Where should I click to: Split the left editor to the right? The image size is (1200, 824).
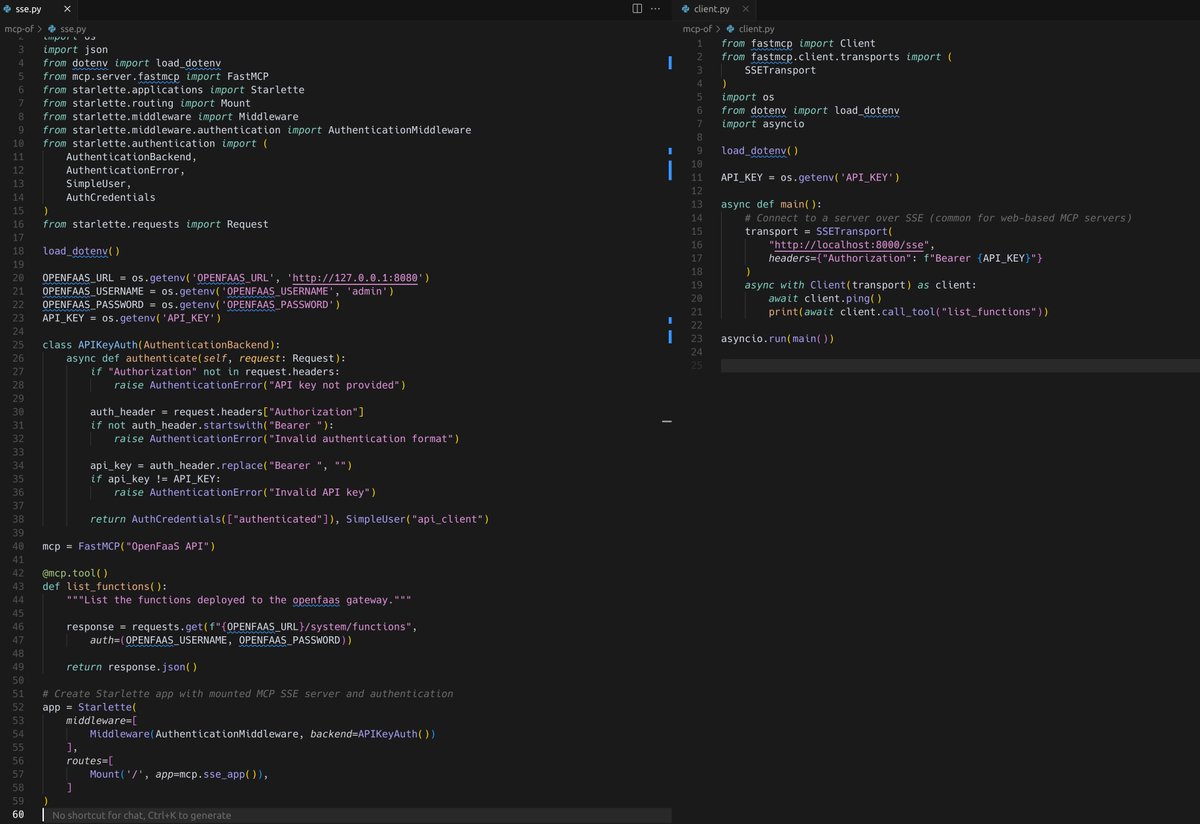pos(638,9)
